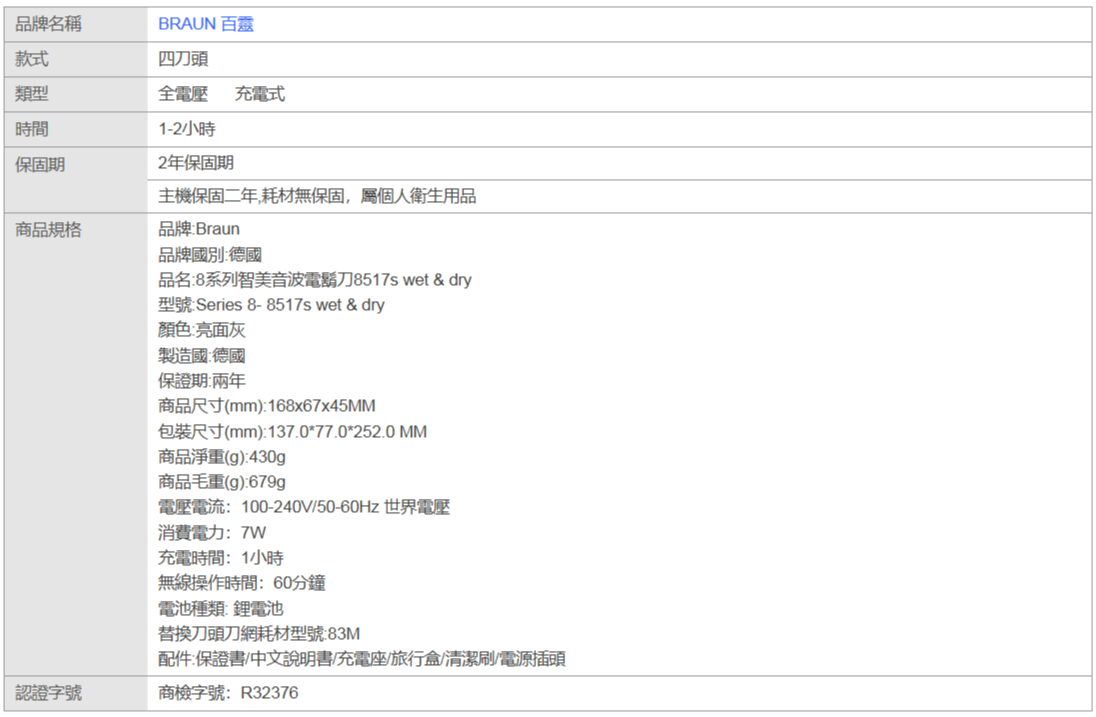Image resolution: width=1096 pixels, height=717 pixels.
Task: Click the 配件 accessories line
Action: 361,659
